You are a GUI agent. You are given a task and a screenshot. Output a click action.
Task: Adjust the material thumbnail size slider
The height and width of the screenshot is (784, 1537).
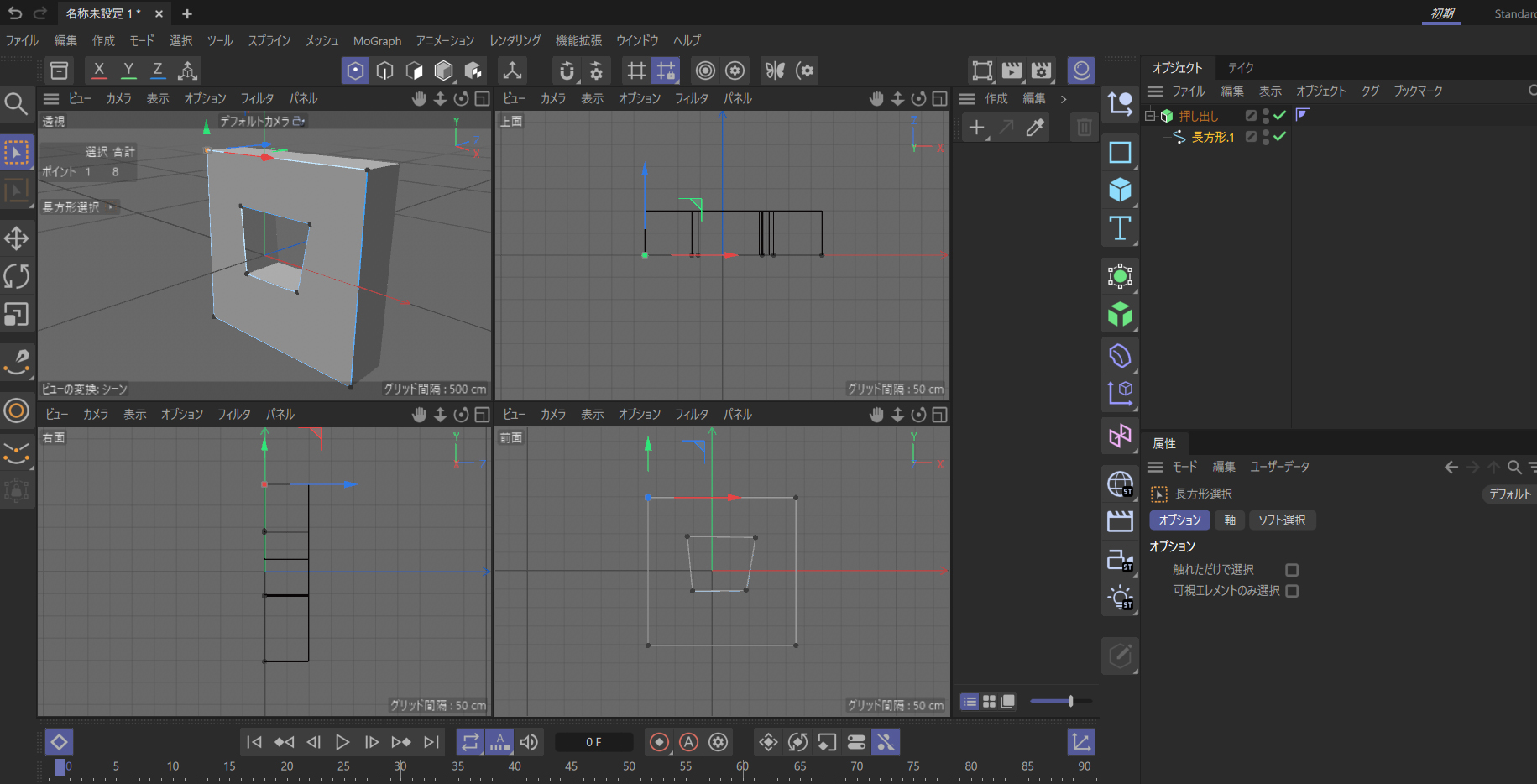1070,701
